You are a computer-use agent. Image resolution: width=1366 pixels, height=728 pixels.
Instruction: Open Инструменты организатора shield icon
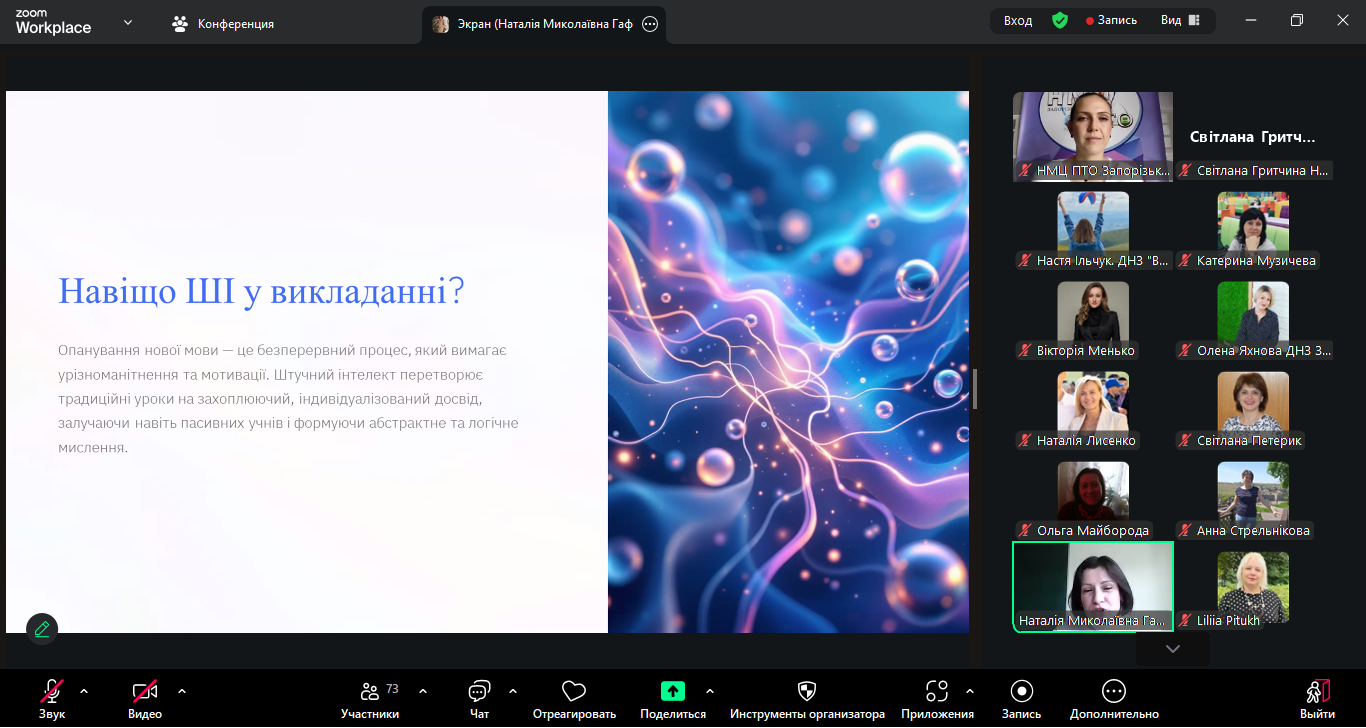(806, 692)
